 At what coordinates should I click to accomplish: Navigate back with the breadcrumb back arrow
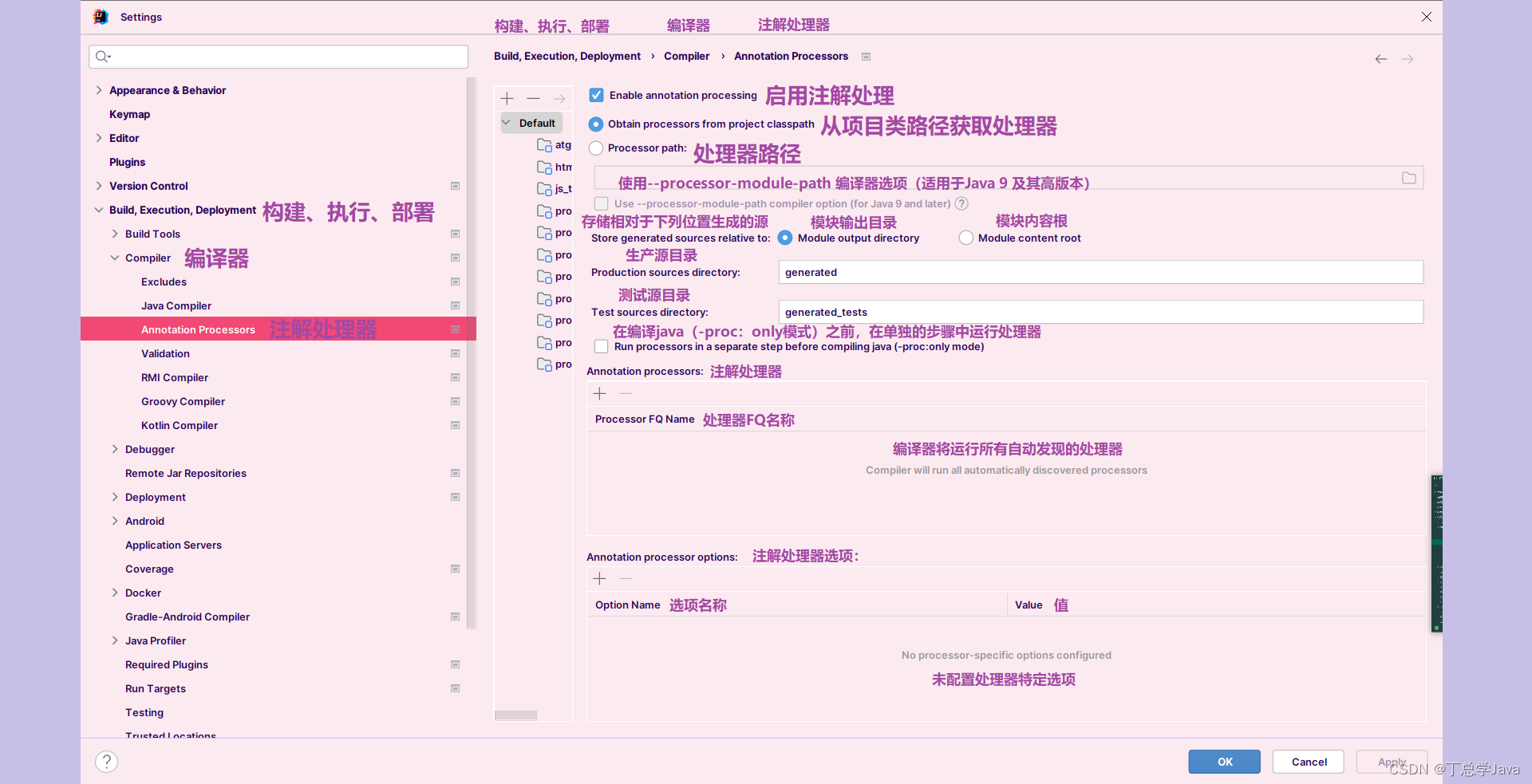(1380, 58)
